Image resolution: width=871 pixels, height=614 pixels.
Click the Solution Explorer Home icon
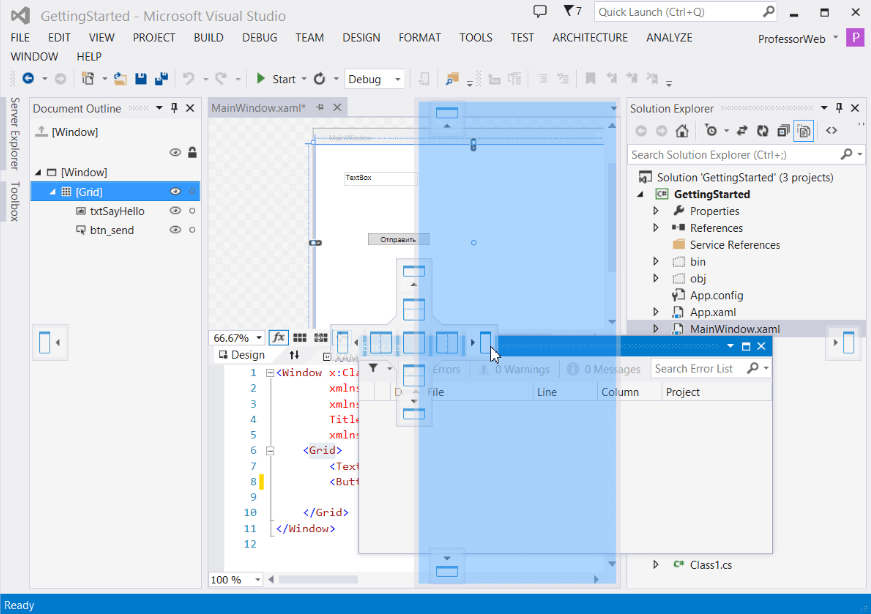[682, 131]
